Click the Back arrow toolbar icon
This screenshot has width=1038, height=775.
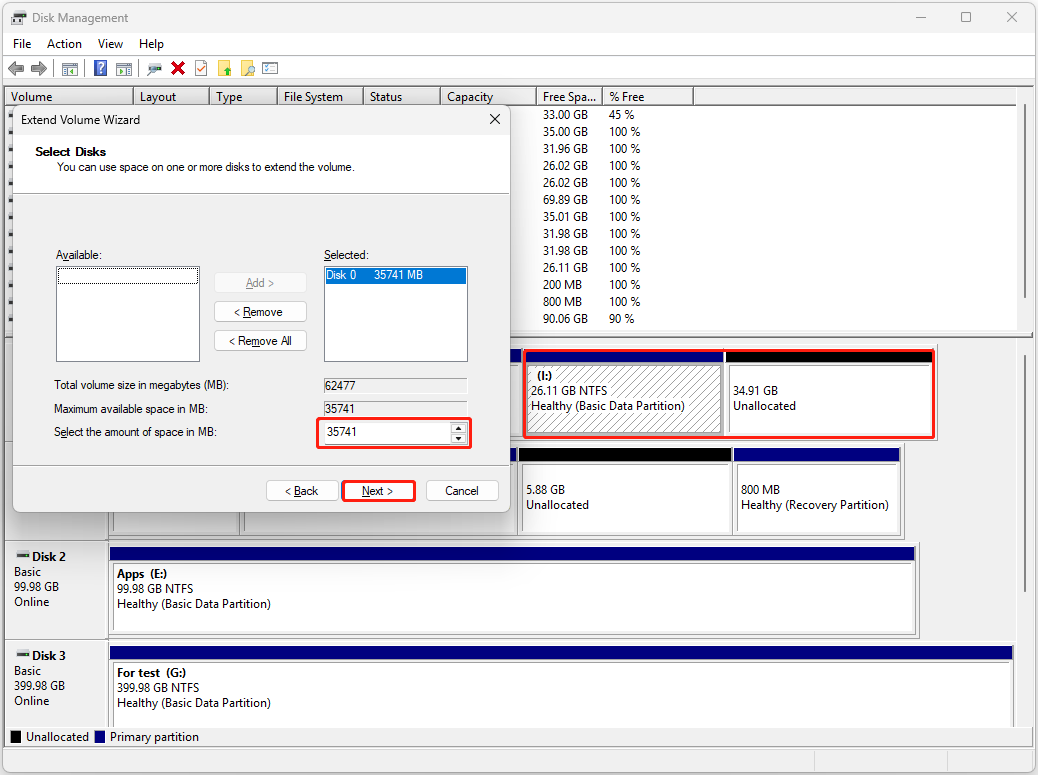pyautogui.click(x=16, y=68)
